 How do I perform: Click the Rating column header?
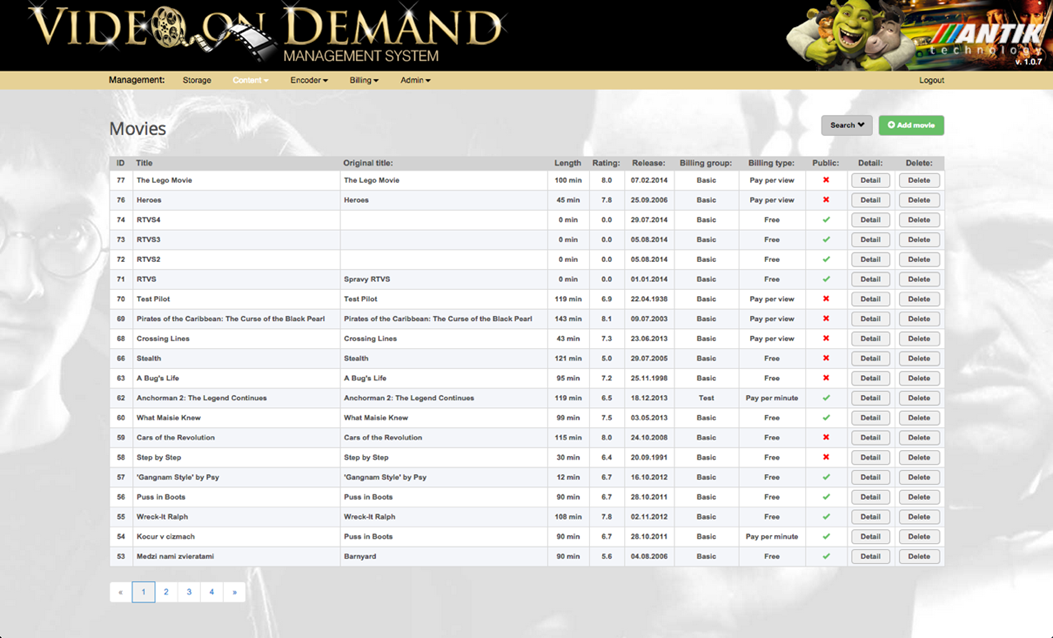click(x=606, y=163)
